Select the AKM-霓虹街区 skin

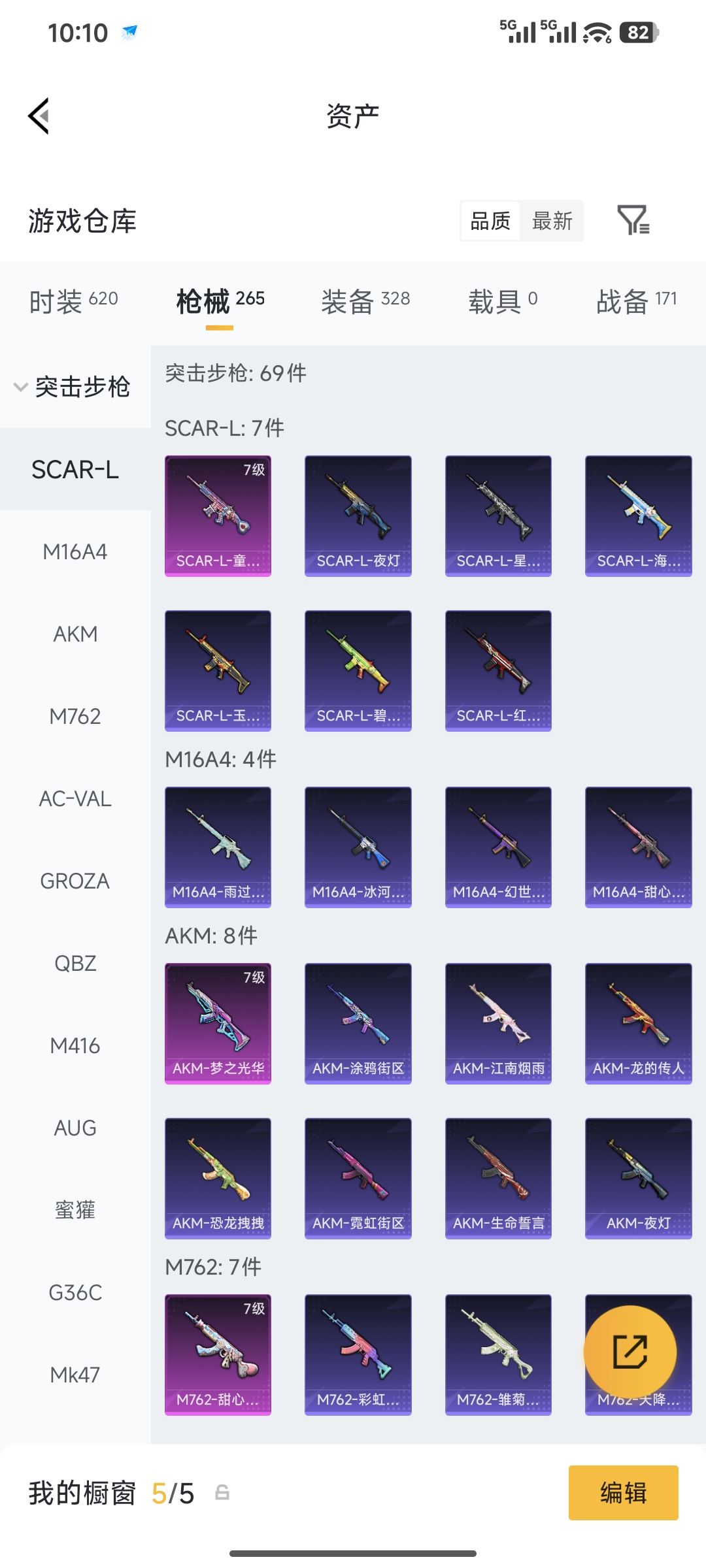point(358,1178)
